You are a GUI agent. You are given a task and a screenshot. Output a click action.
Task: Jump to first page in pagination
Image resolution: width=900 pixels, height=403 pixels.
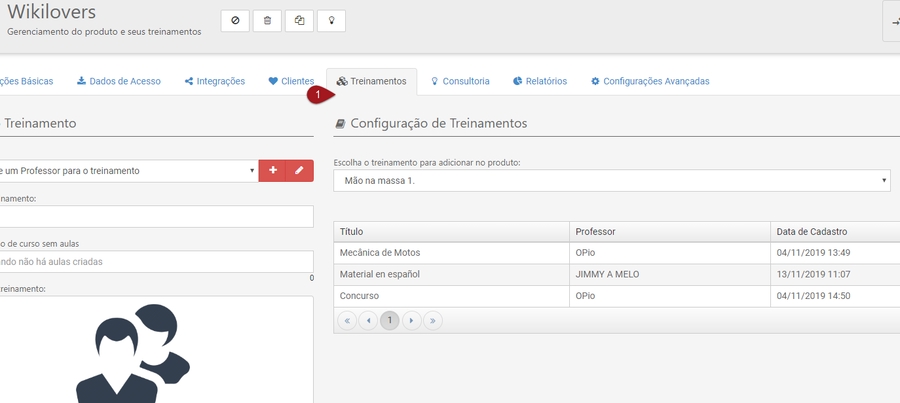coord(347,321)
